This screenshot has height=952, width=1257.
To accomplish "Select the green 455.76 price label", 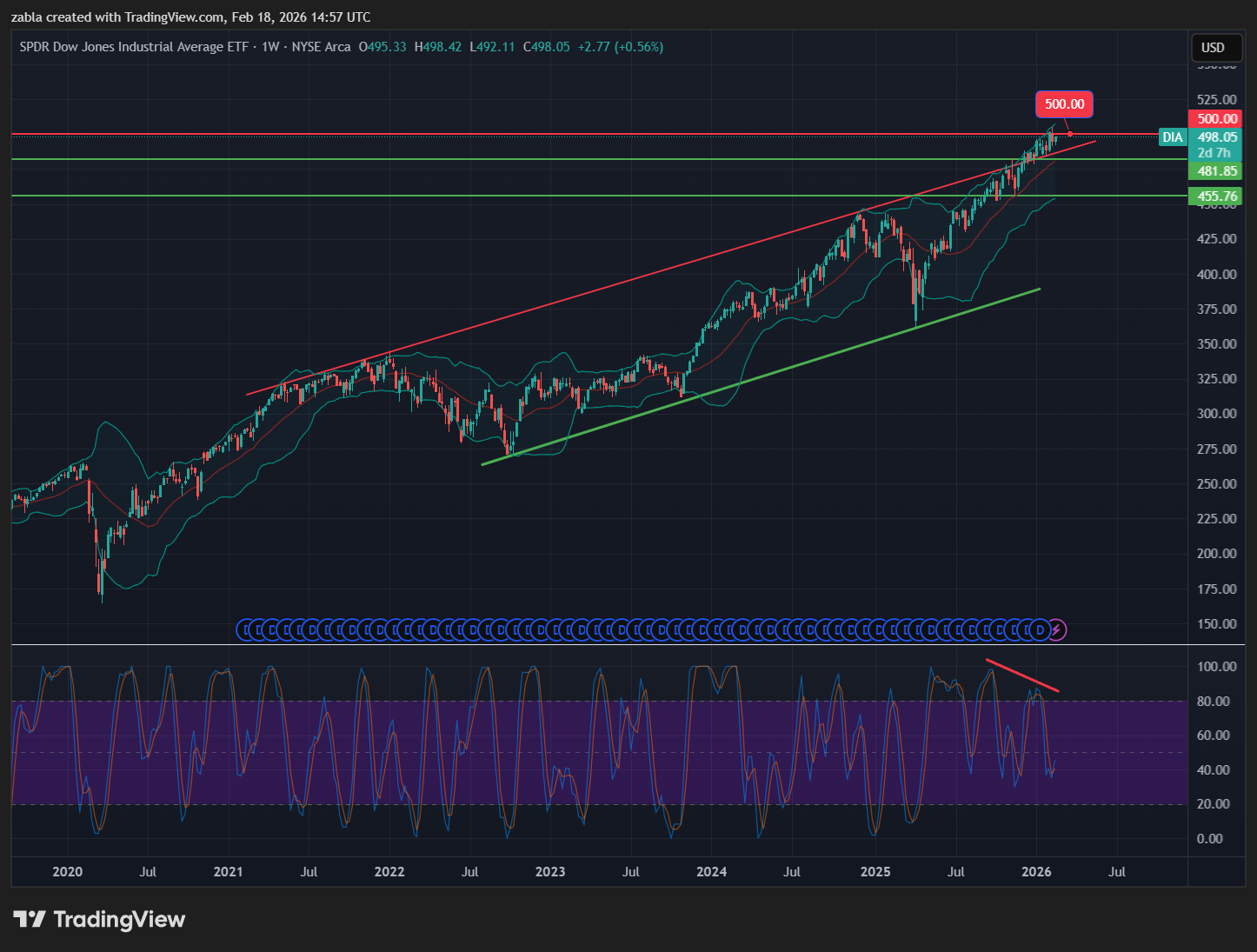I will pyautogui.click(x=1217, y=196).
